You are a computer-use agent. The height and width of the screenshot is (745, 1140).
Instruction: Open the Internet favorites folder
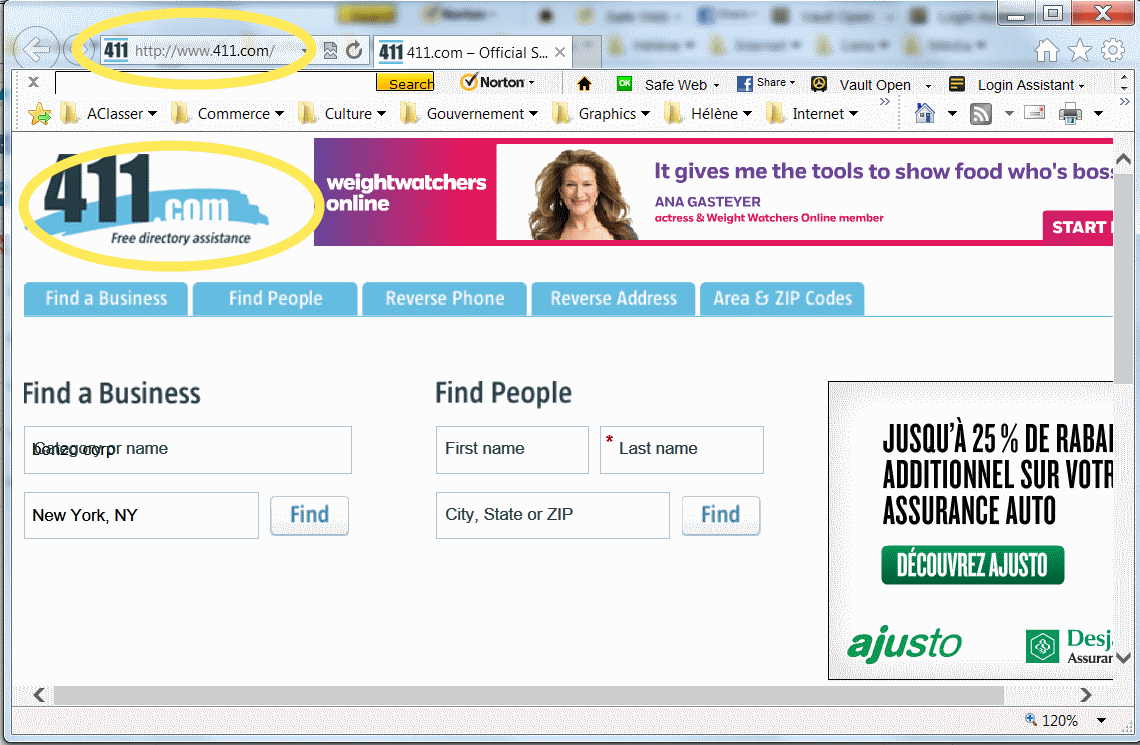pos(812,113)
